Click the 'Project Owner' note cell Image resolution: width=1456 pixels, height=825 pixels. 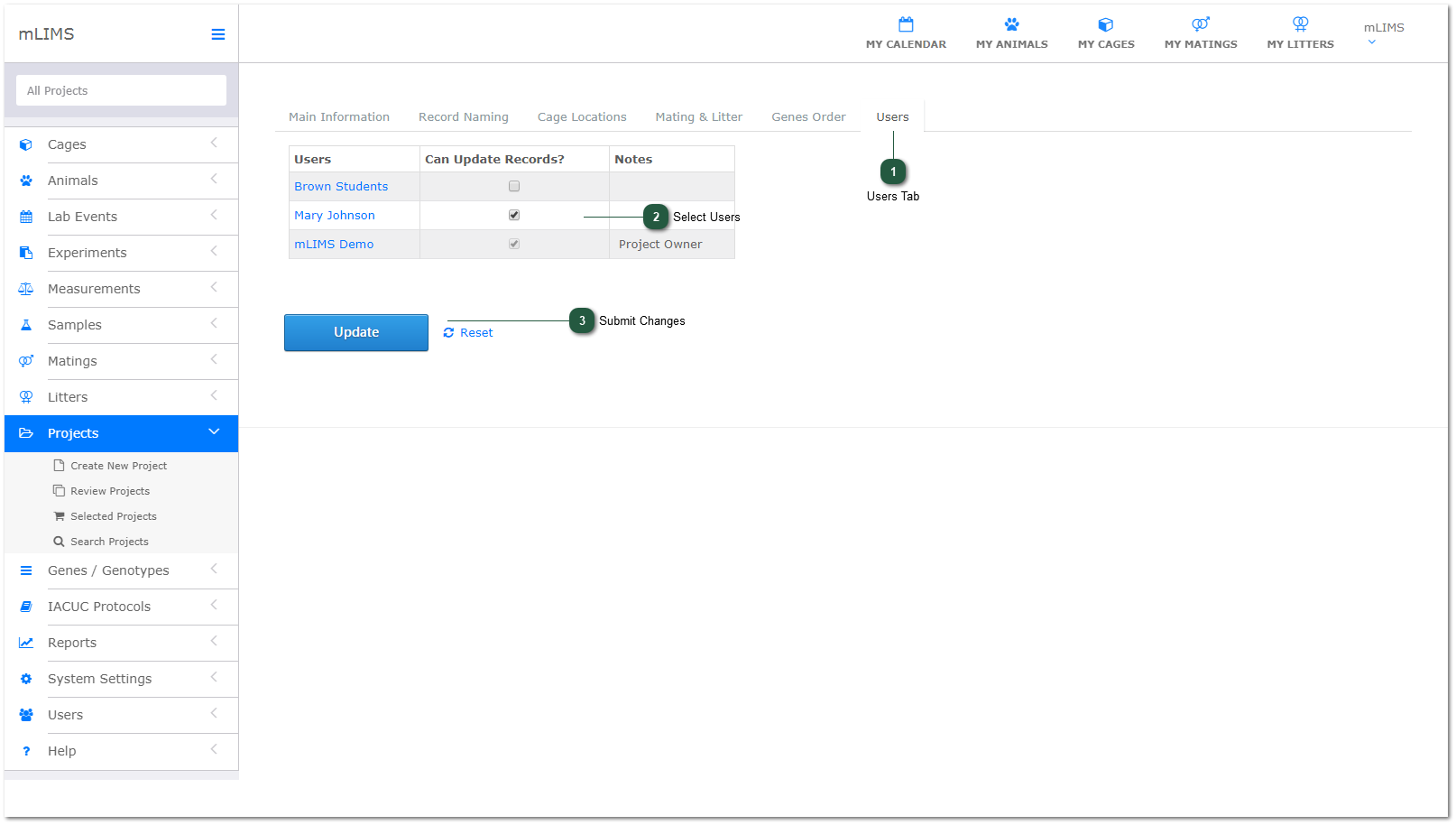[x=672, y=245]
